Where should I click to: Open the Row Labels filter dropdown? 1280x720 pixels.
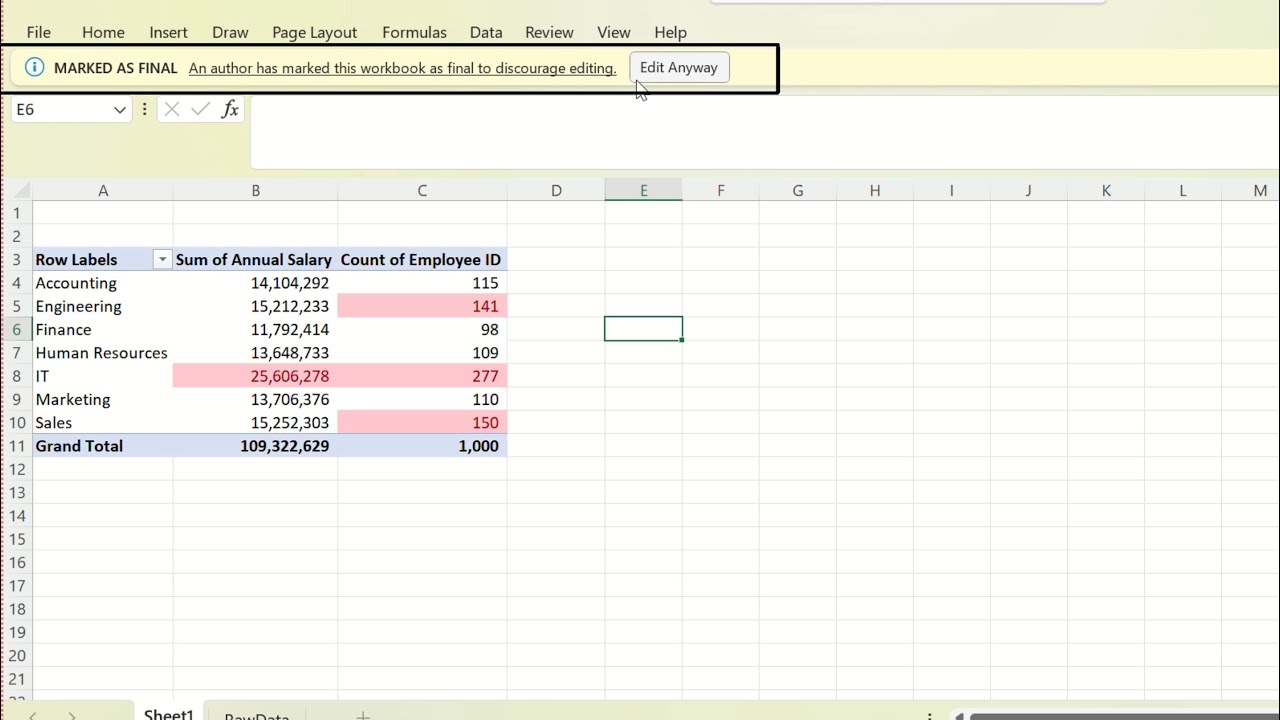[162, 259]
